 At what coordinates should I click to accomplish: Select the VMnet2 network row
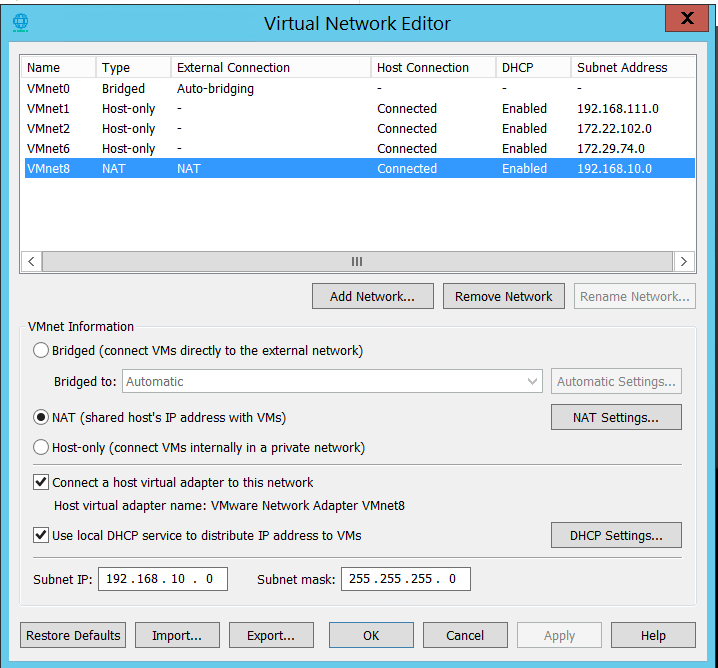49,129
